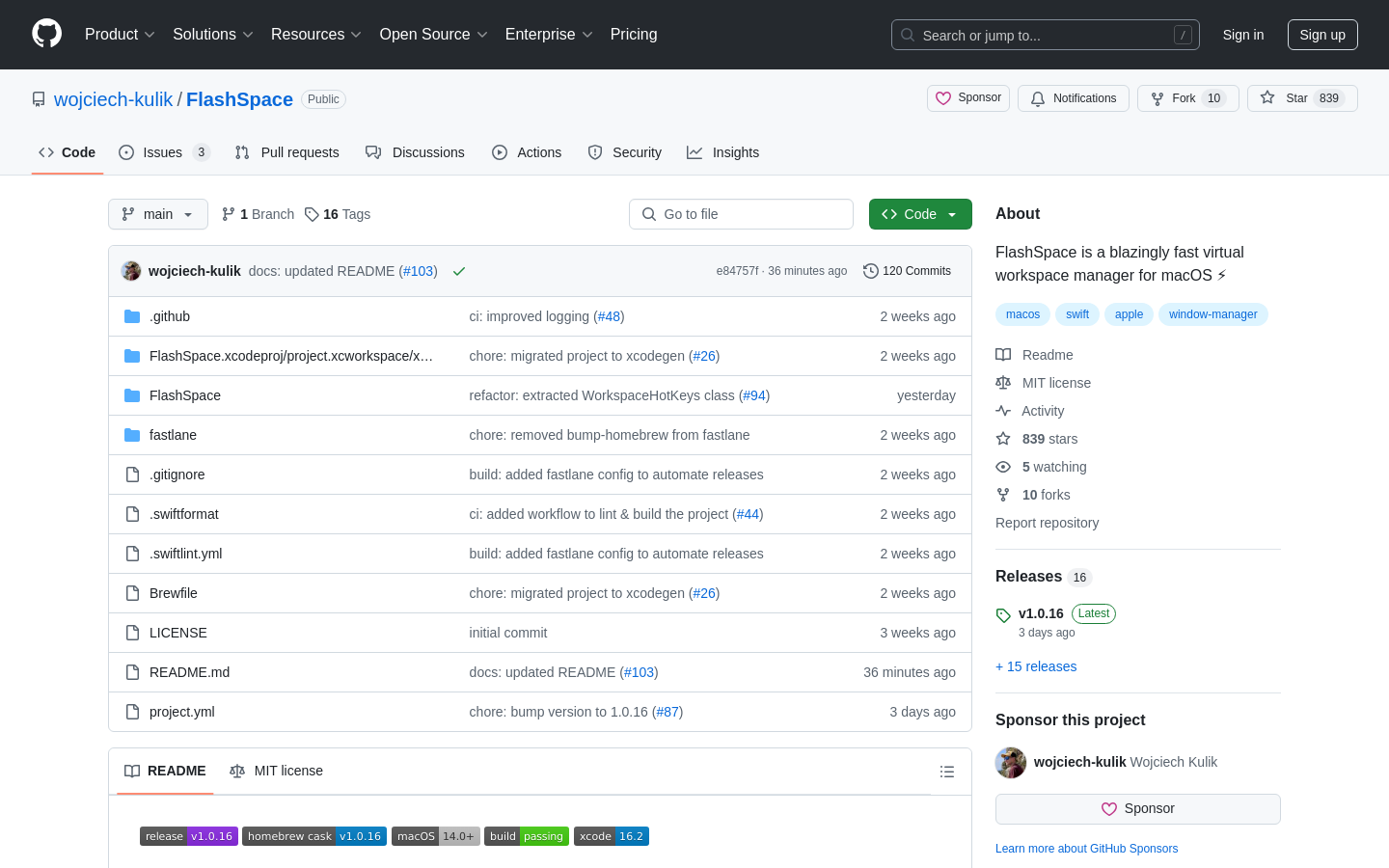Open the 839 stars sidebar link
Screen dimensions: 1389x868
pyautogui.click(x=1037, y=439)
